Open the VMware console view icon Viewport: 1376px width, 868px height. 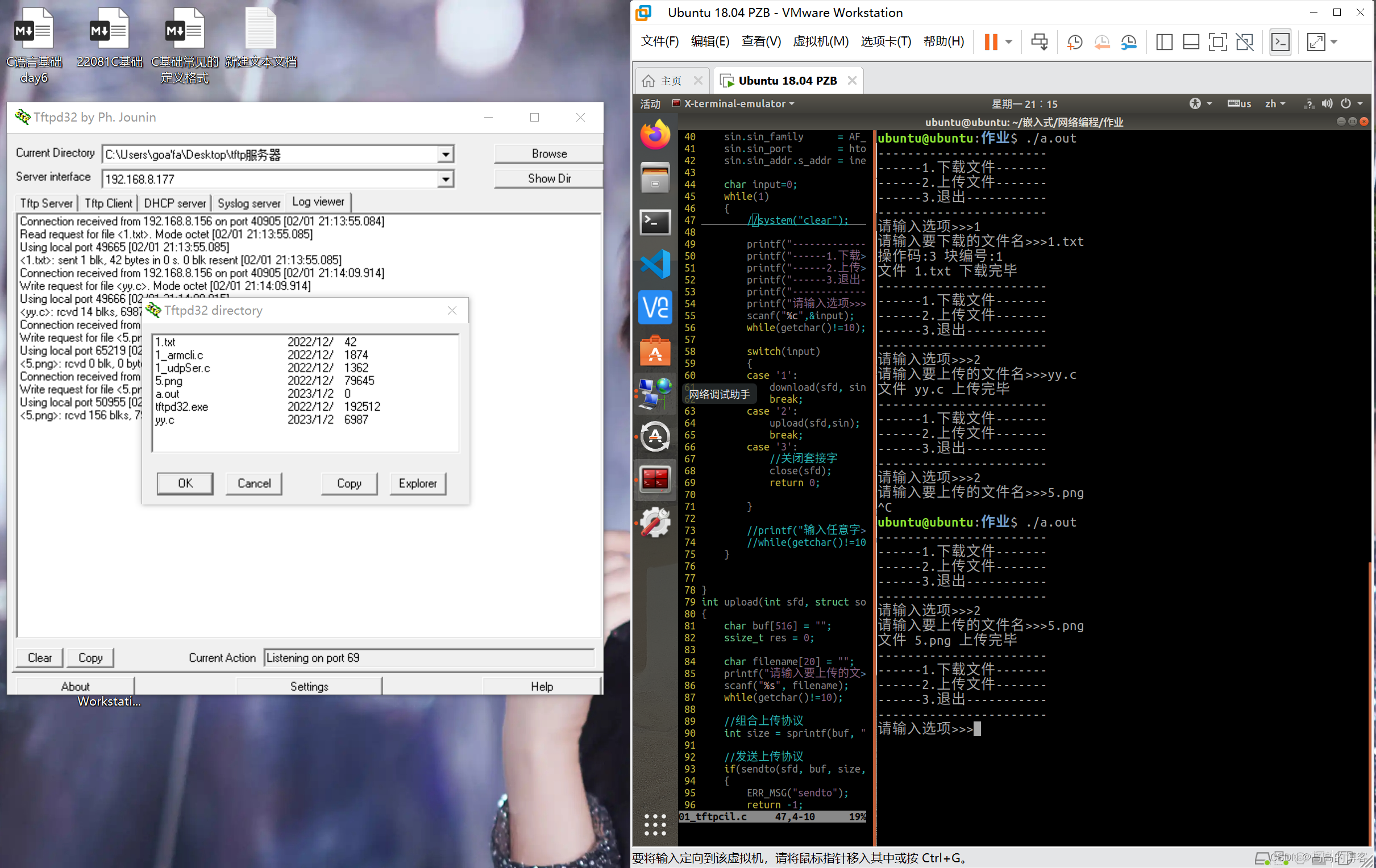click(x=1279, y=41)
